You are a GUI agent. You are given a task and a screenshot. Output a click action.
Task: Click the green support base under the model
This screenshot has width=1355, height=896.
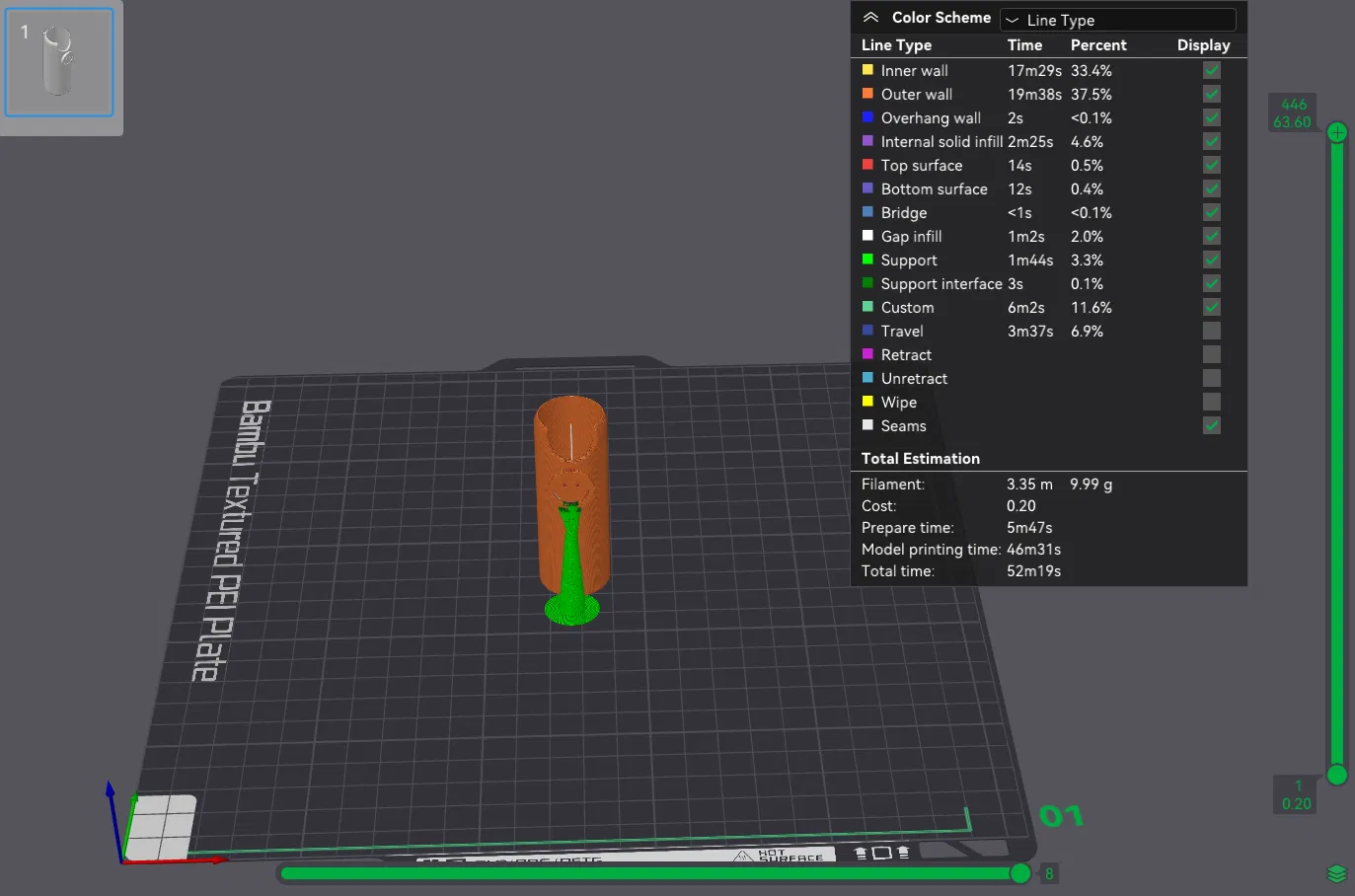tap(571, 608)
